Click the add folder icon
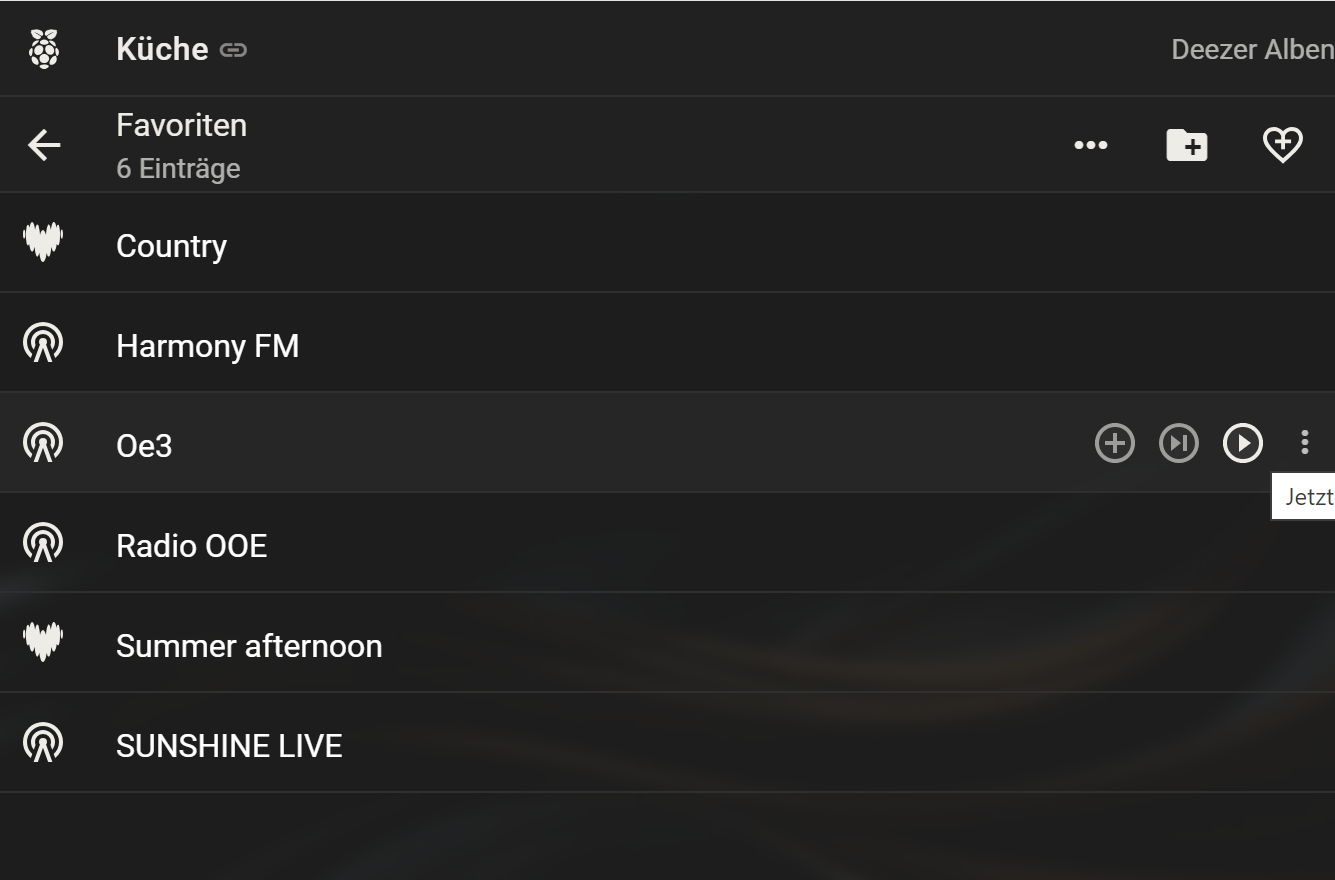This screenshot has height=880, width=1335. 1187,145
